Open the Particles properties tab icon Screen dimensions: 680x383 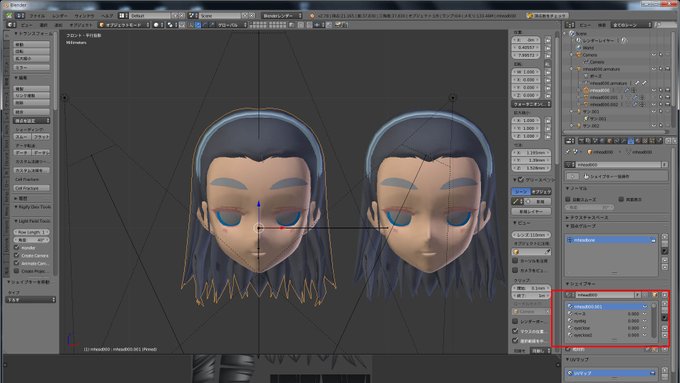[652, 141]
